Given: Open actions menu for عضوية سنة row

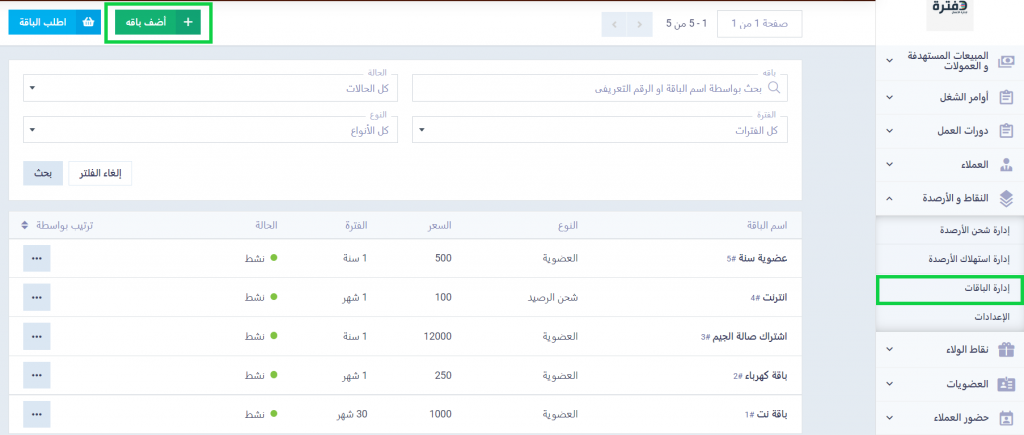Looking at the screenshot, I should pos(37,258).
